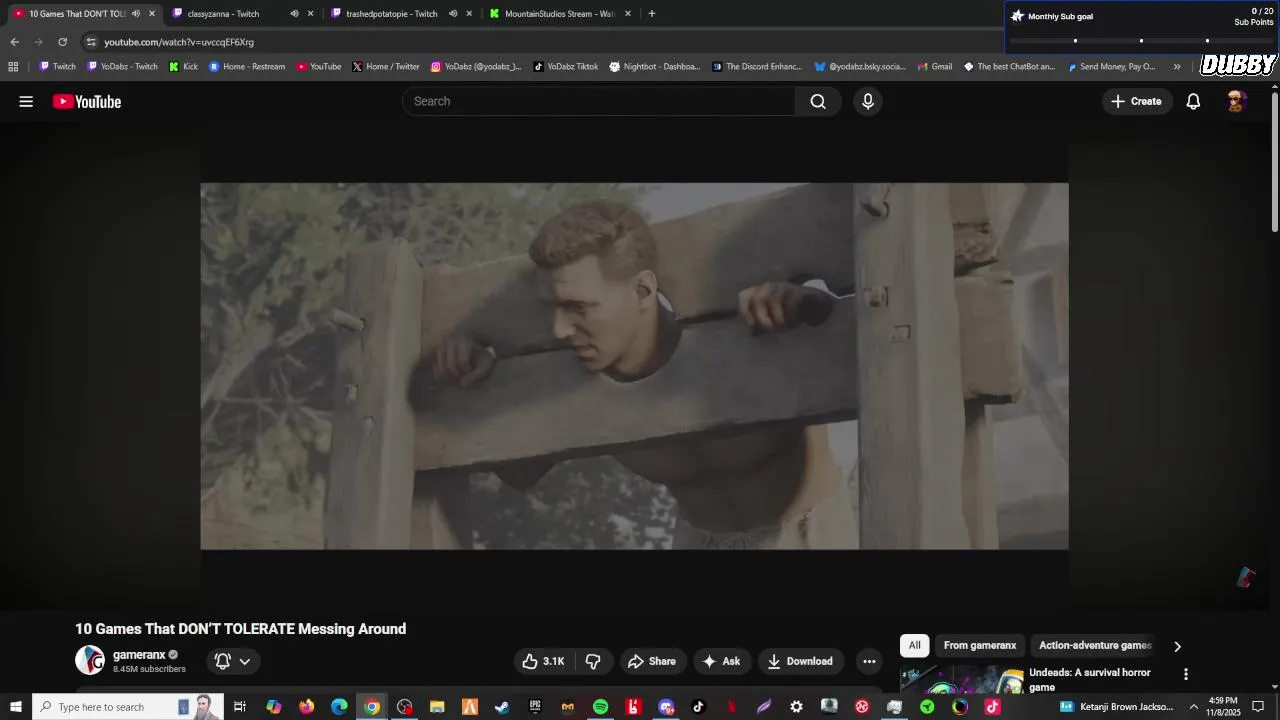Screen dimensions: 1280x720
Task: Click the browser address bar URL
Action: [x=179, y=42]
